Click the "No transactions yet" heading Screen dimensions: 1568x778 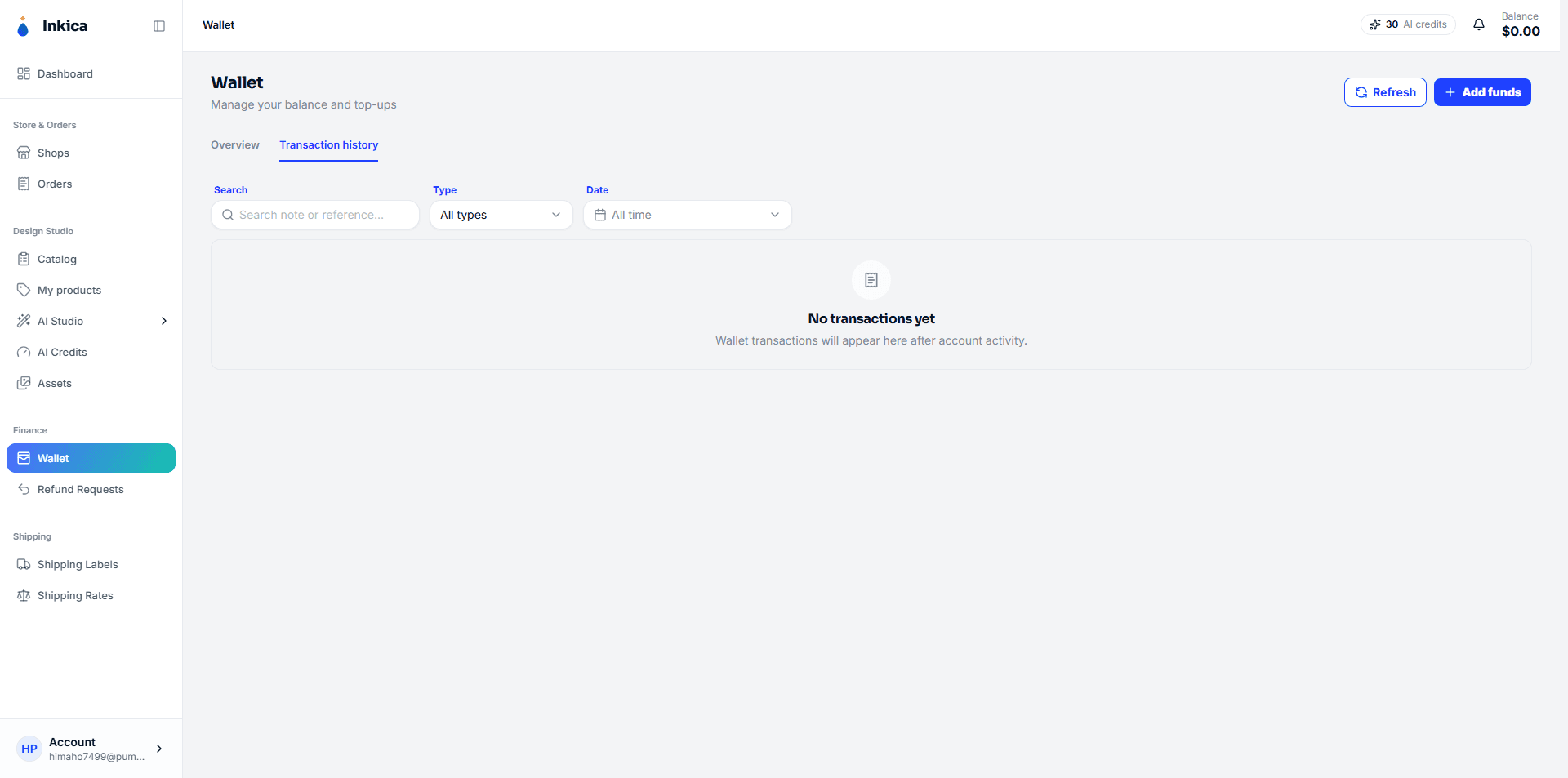coord(871,318)
